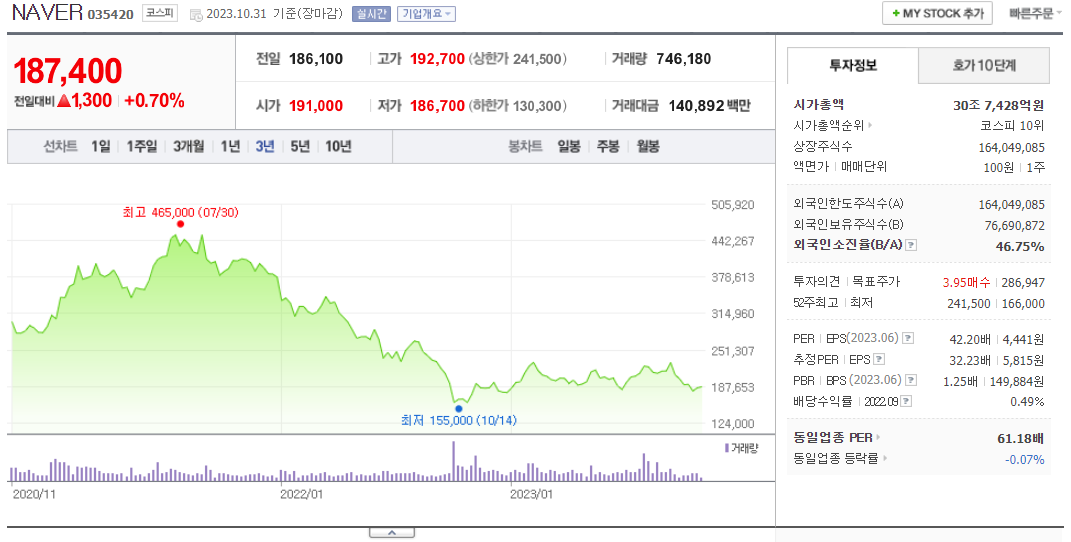The height and width of the screenshot is (542, 1071).
Task: Click the 저가 186,700 value
Action: pos(437,106)
